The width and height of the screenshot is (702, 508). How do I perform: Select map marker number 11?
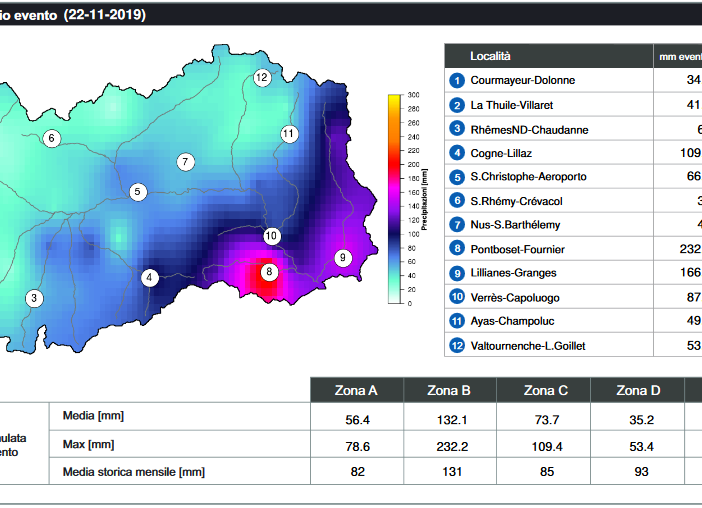(x=289, y=133)
